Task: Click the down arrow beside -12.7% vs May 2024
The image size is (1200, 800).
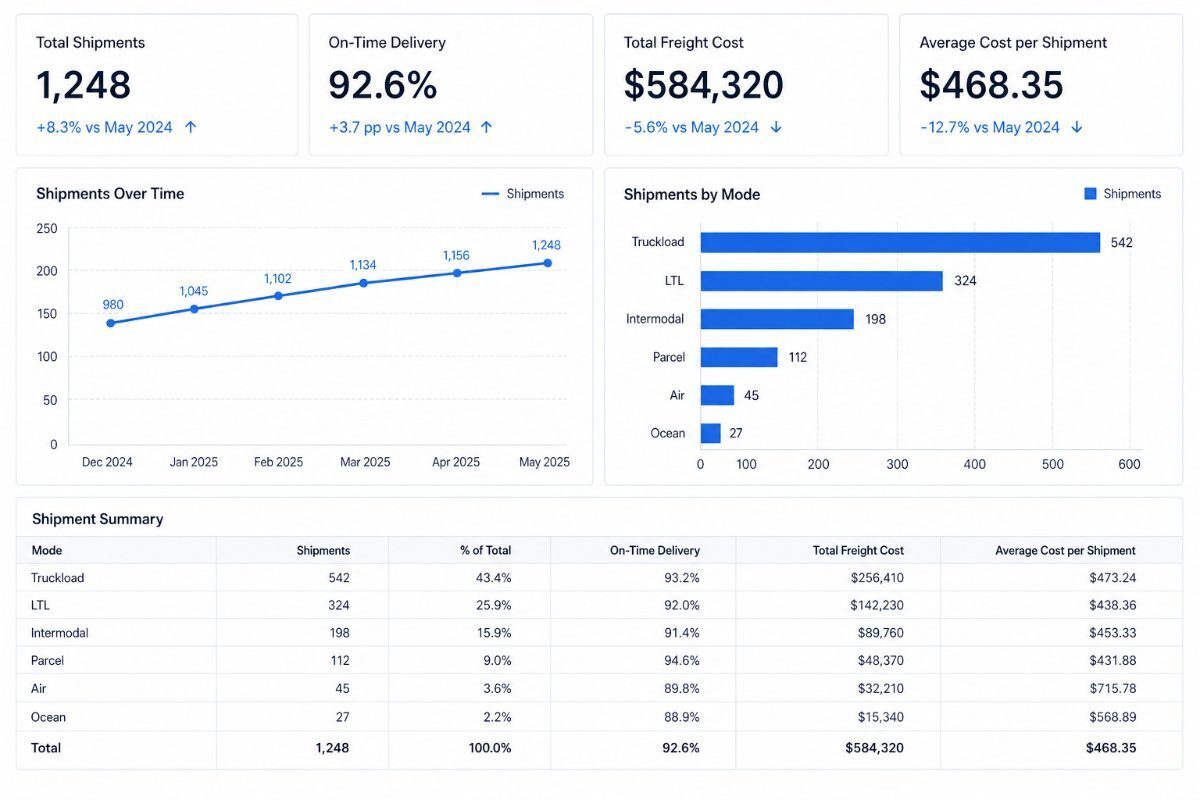Action: coord(1077,127)
